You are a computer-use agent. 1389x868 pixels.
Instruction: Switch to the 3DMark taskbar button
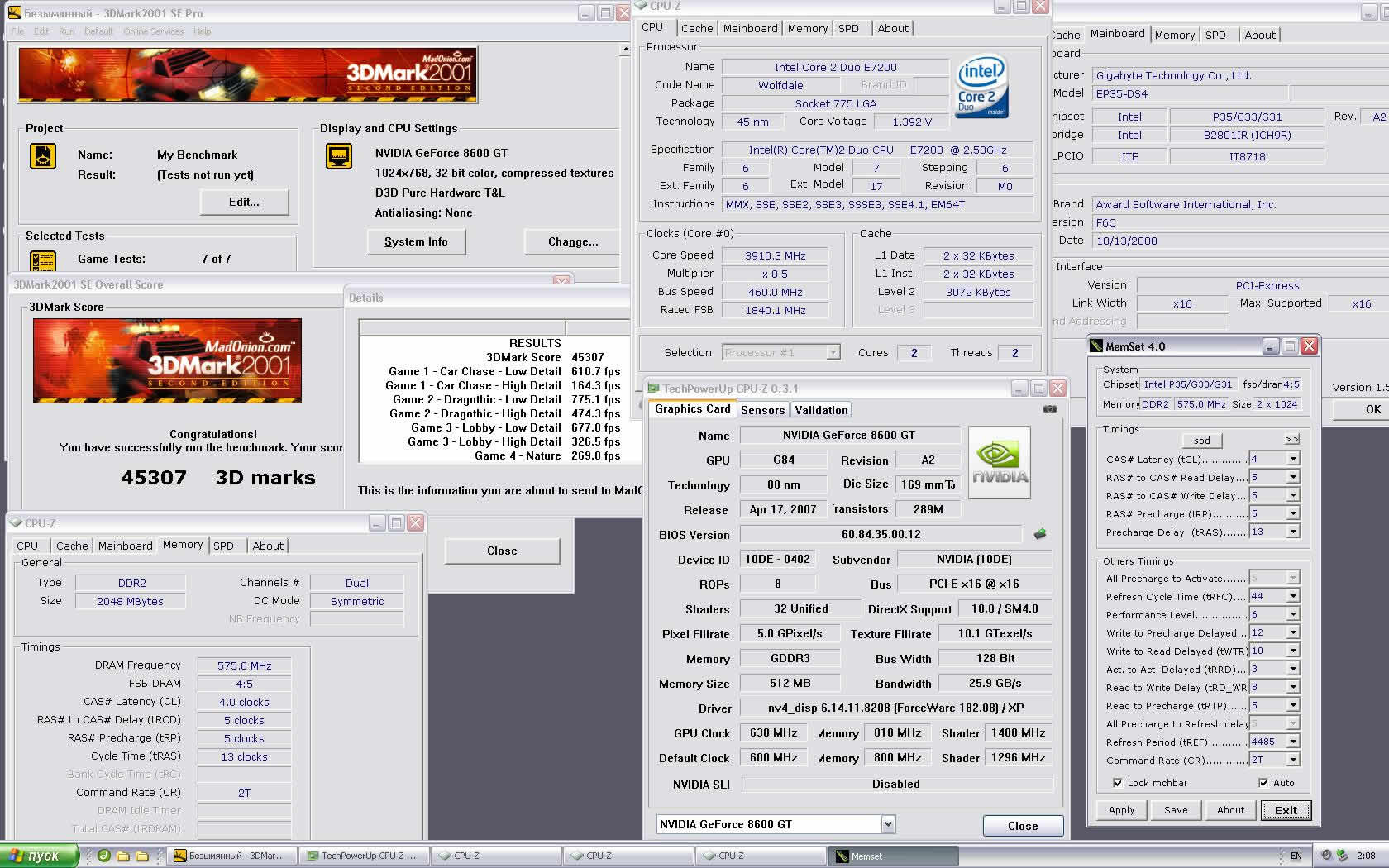coord(231,856)
